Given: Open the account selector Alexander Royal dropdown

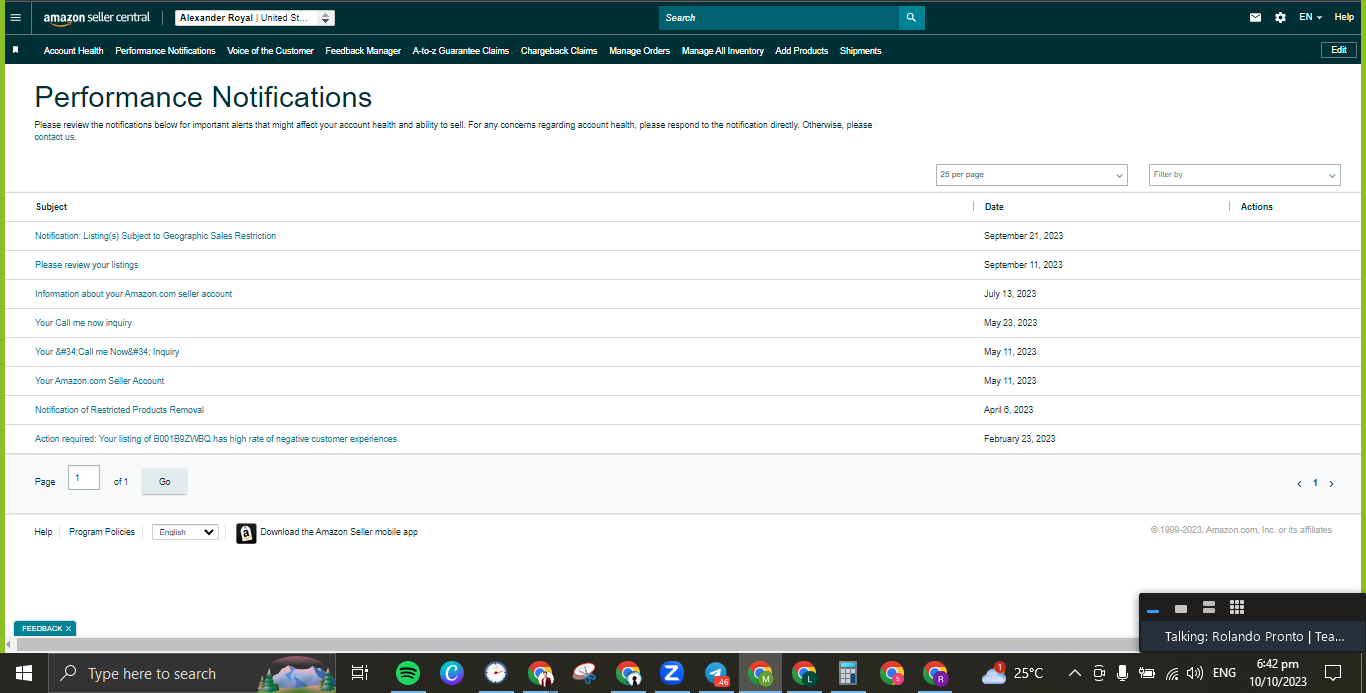Looking at the screenshot, I should (255, 18).
